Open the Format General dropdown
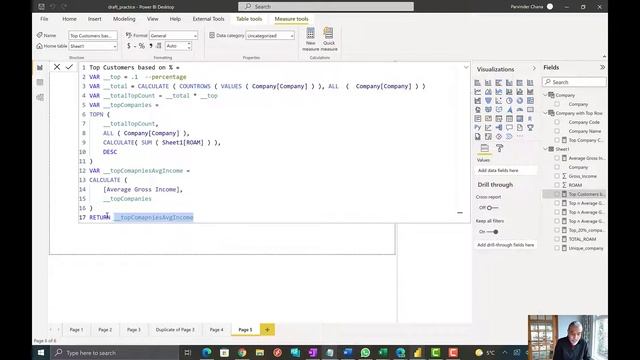 coord(173,36)
